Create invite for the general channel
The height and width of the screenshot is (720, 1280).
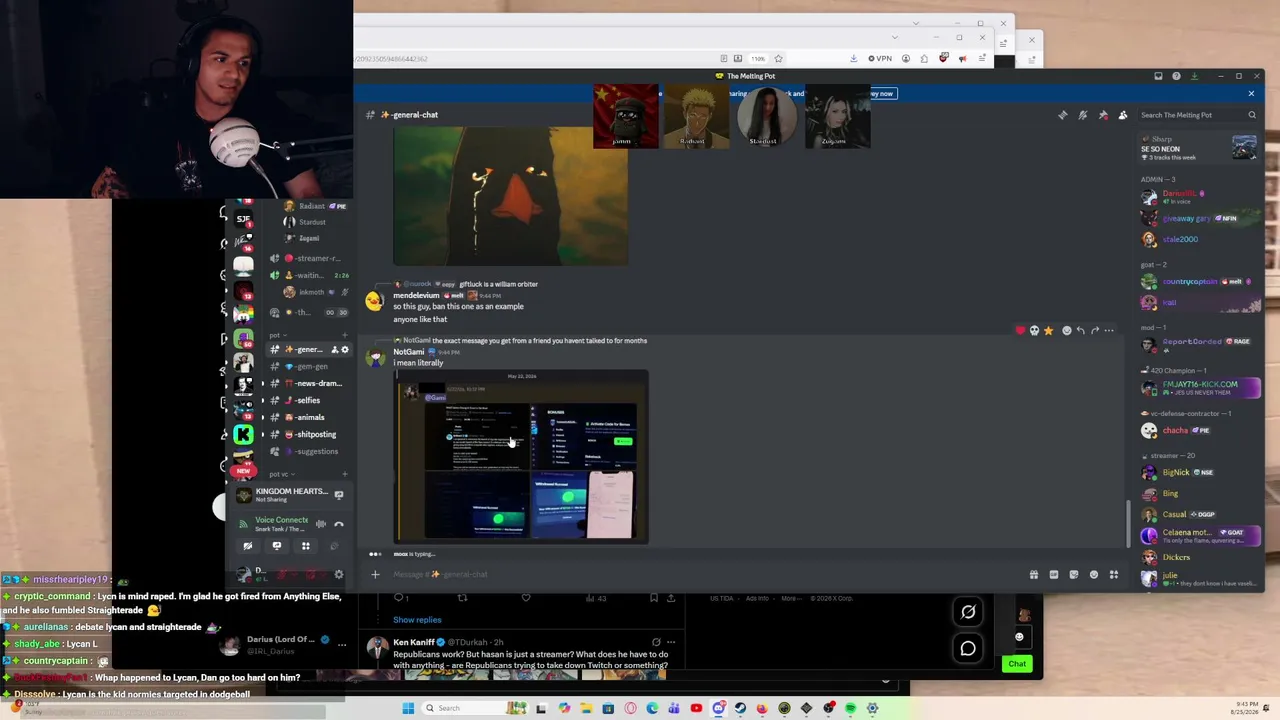(333, 350)
